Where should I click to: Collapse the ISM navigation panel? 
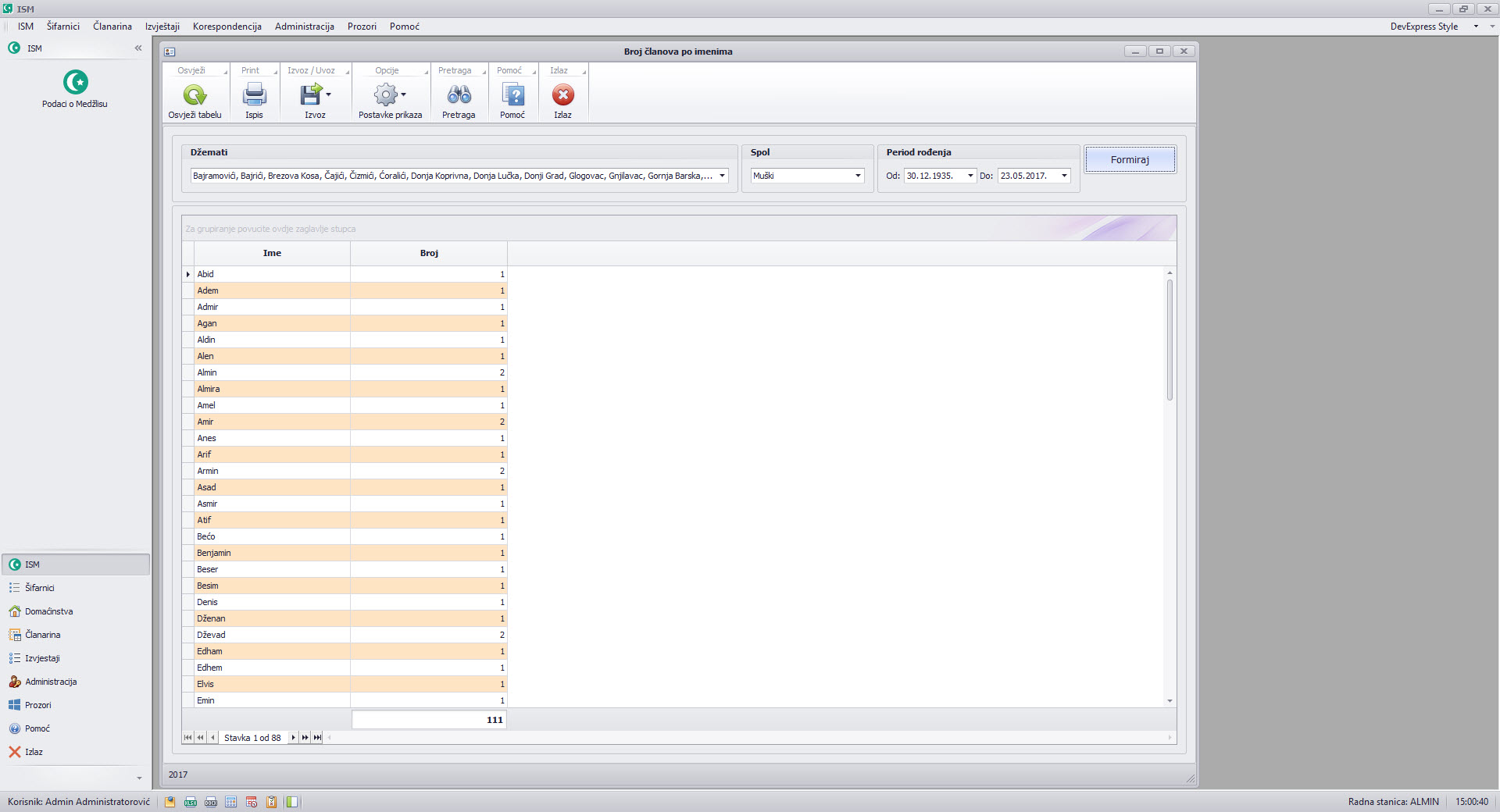click(x=138, y=48)
